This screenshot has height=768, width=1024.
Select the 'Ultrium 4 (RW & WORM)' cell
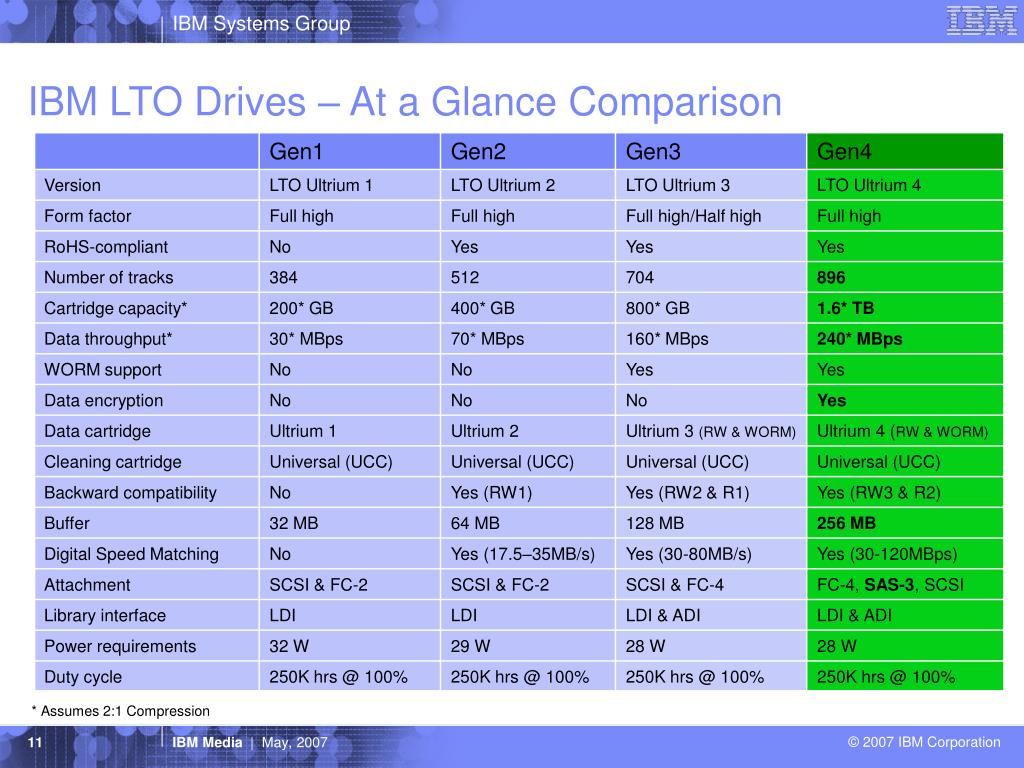point(903,431)
